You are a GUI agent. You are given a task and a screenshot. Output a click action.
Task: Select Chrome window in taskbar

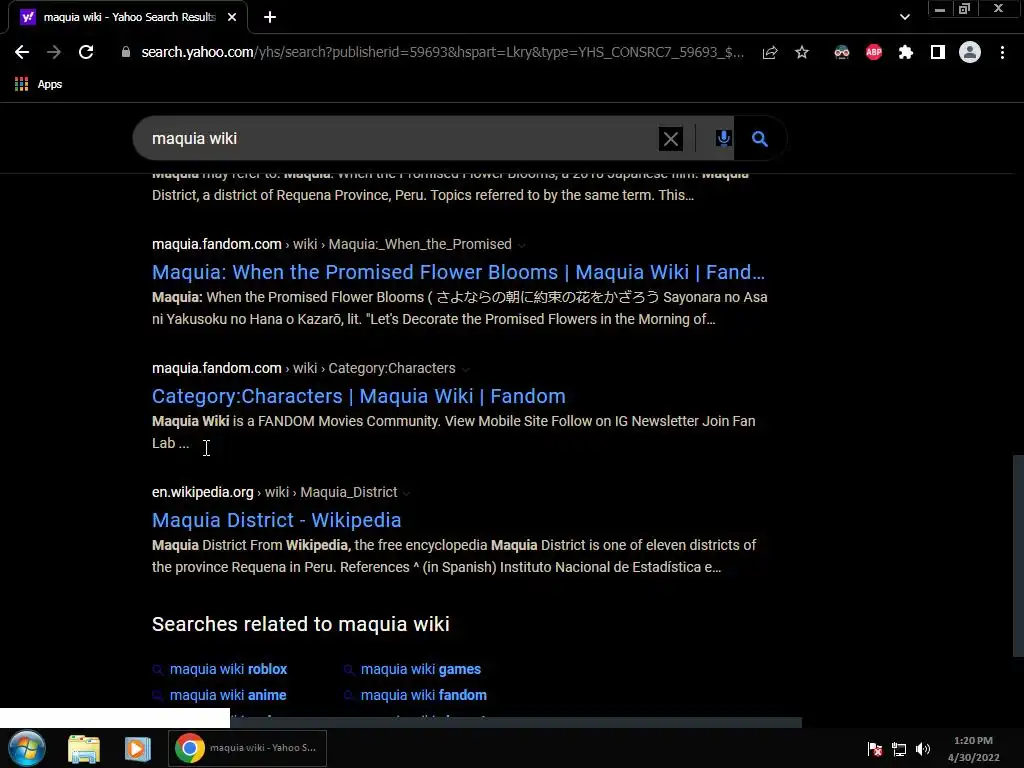click(x=248, y=748)
